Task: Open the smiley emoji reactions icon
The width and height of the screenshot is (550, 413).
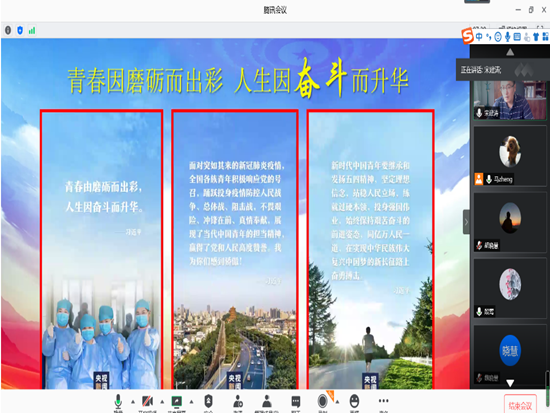Action: (x=354, y=401)
